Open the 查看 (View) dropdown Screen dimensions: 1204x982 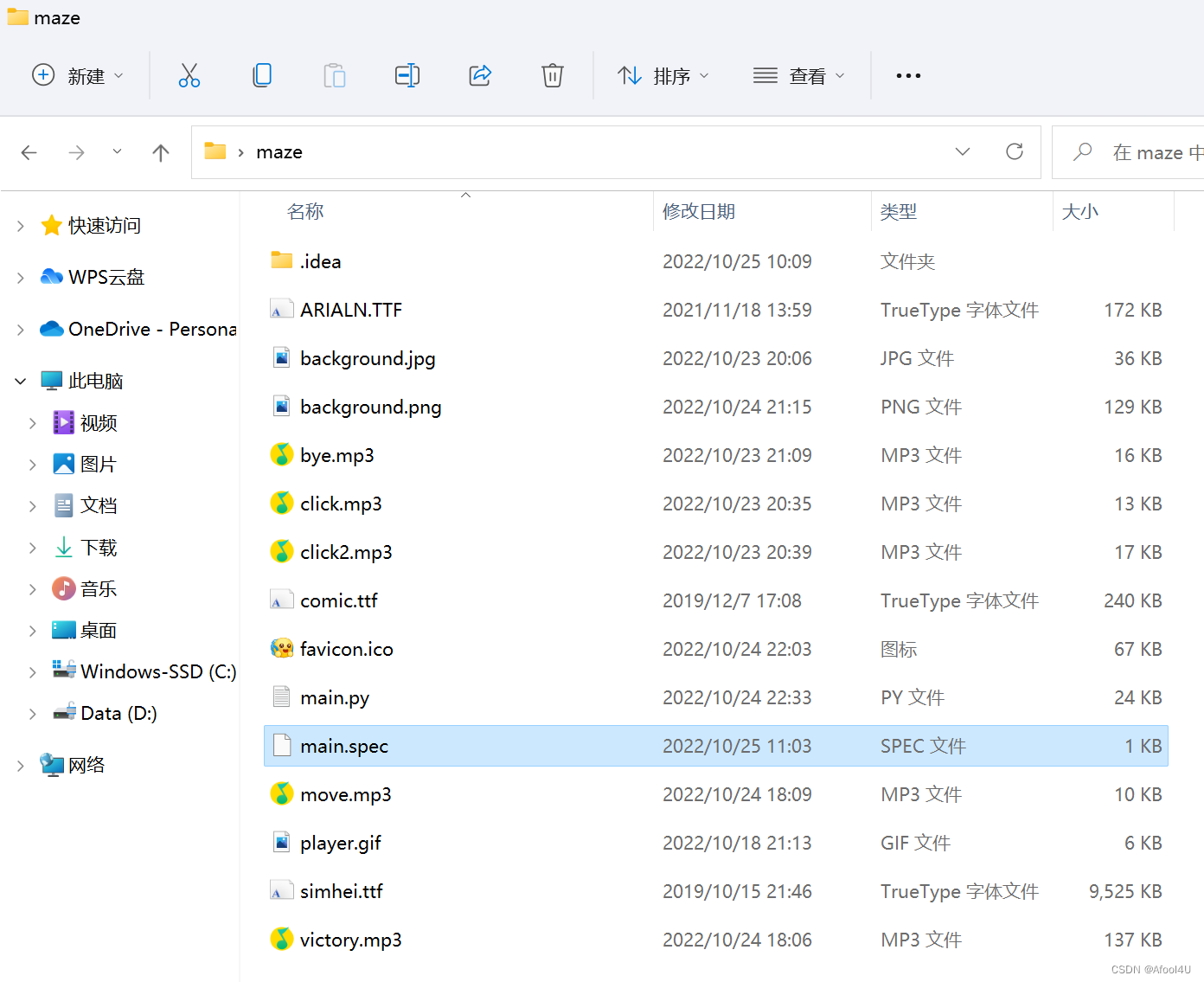799,76
